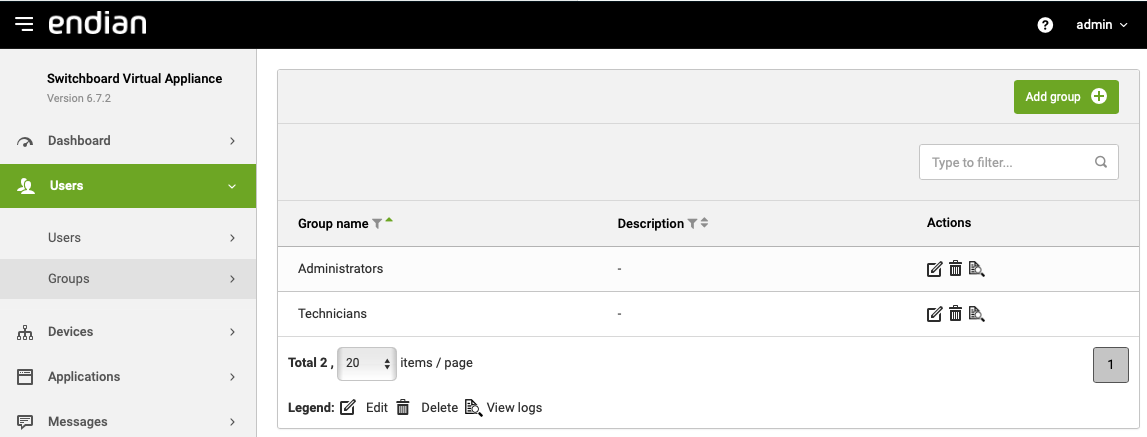Open the help question mark icon
The width and height of the screenshot is (1147, 437).
pos(1045,25)
